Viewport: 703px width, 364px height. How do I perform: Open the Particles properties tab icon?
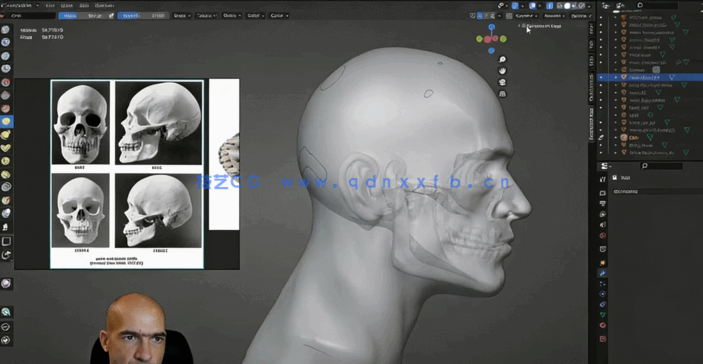point(603,283)
